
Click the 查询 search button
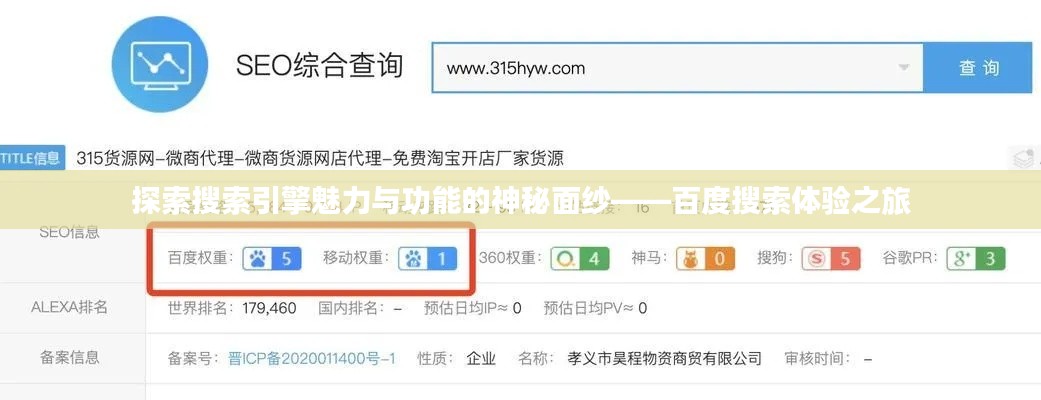(978, 67)
